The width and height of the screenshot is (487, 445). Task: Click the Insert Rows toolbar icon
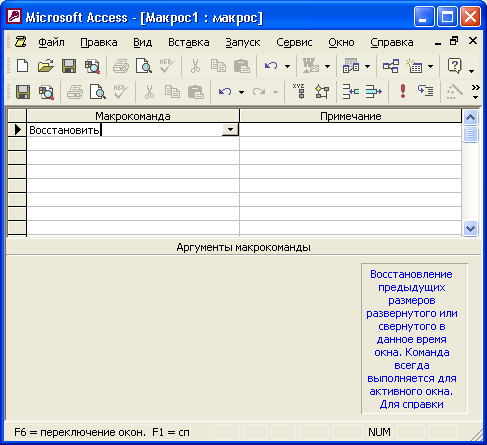click(351, 91)
